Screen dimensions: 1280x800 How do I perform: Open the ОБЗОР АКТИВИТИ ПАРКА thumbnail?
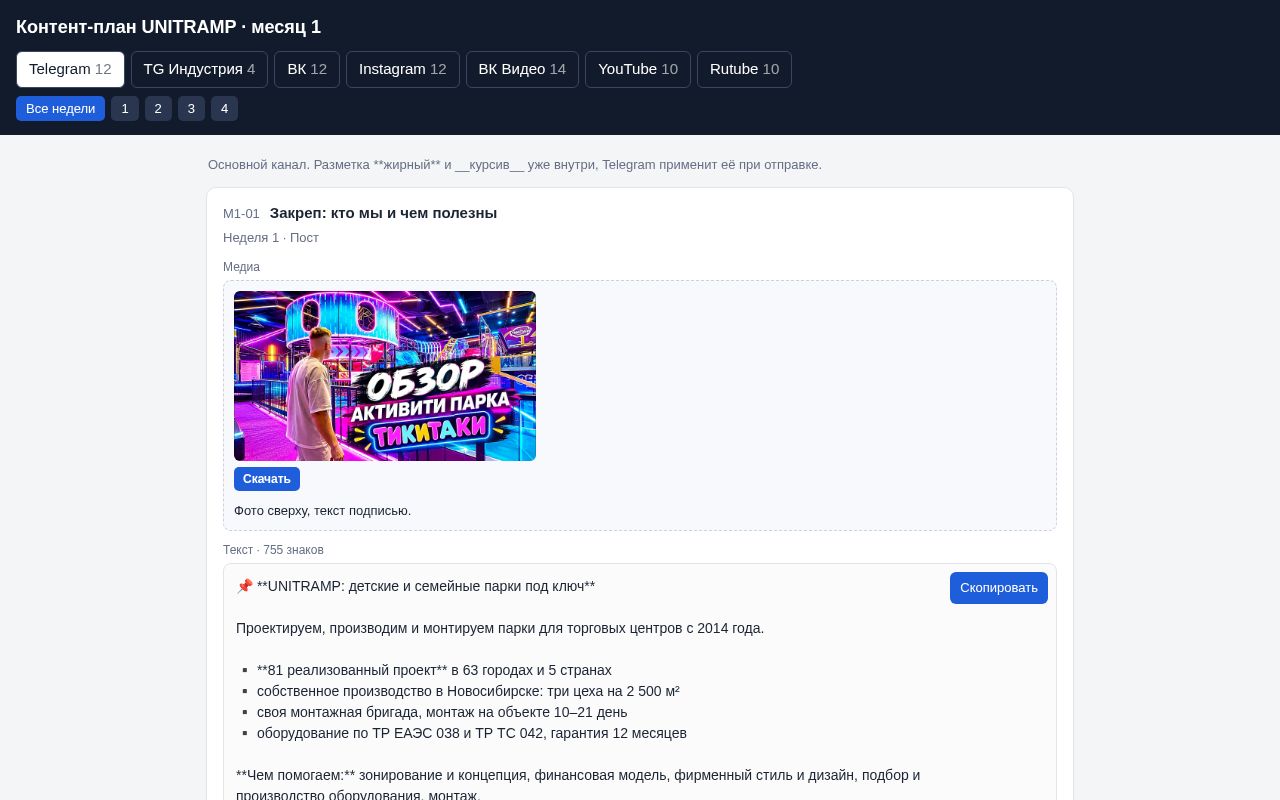[x=385, y=376]
